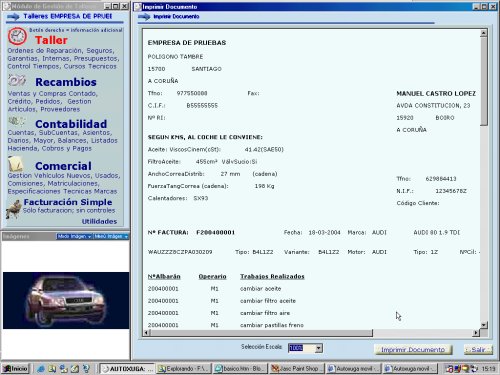Click invoice number F200400001

point(215,232)
